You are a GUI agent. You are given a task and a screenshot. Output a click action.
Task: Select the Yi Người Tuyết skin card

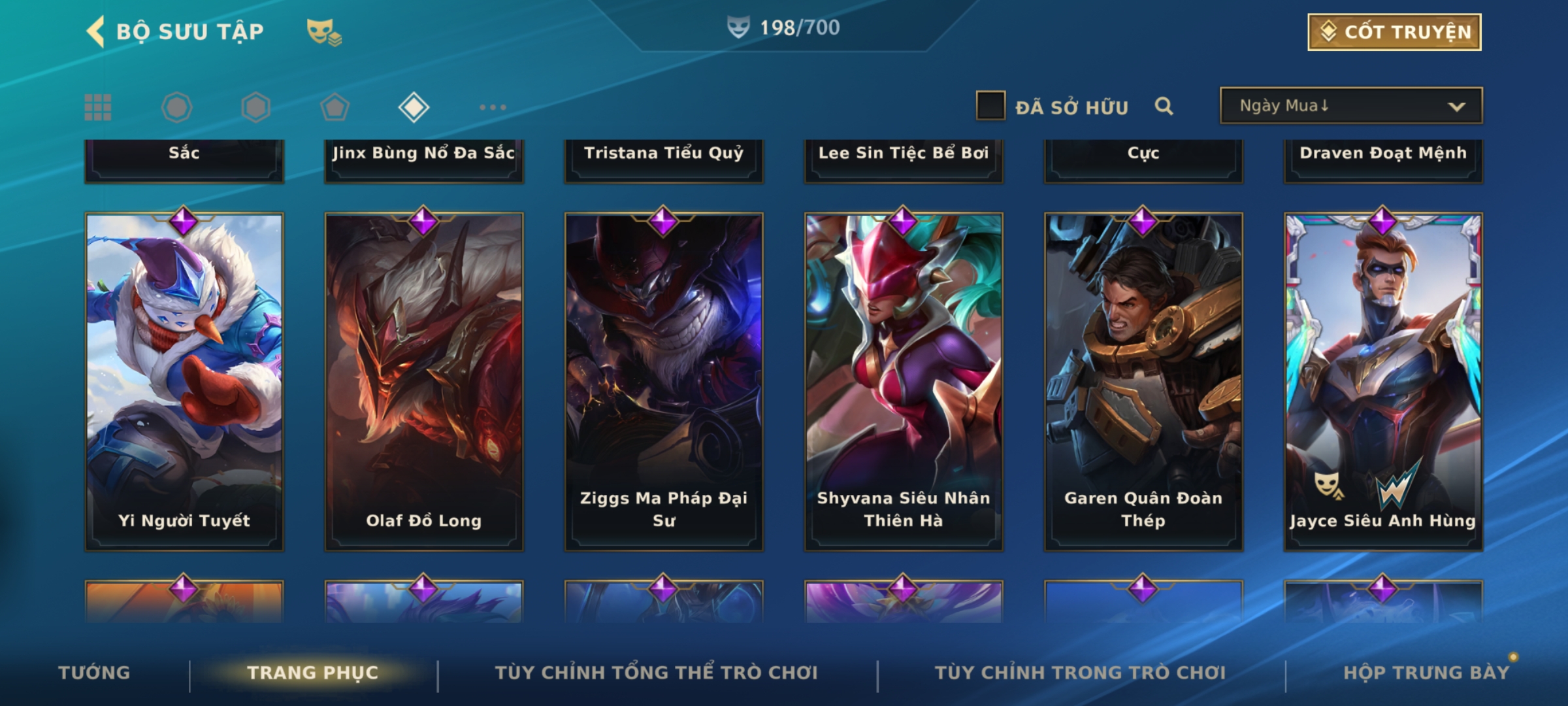tap(184, 382)
